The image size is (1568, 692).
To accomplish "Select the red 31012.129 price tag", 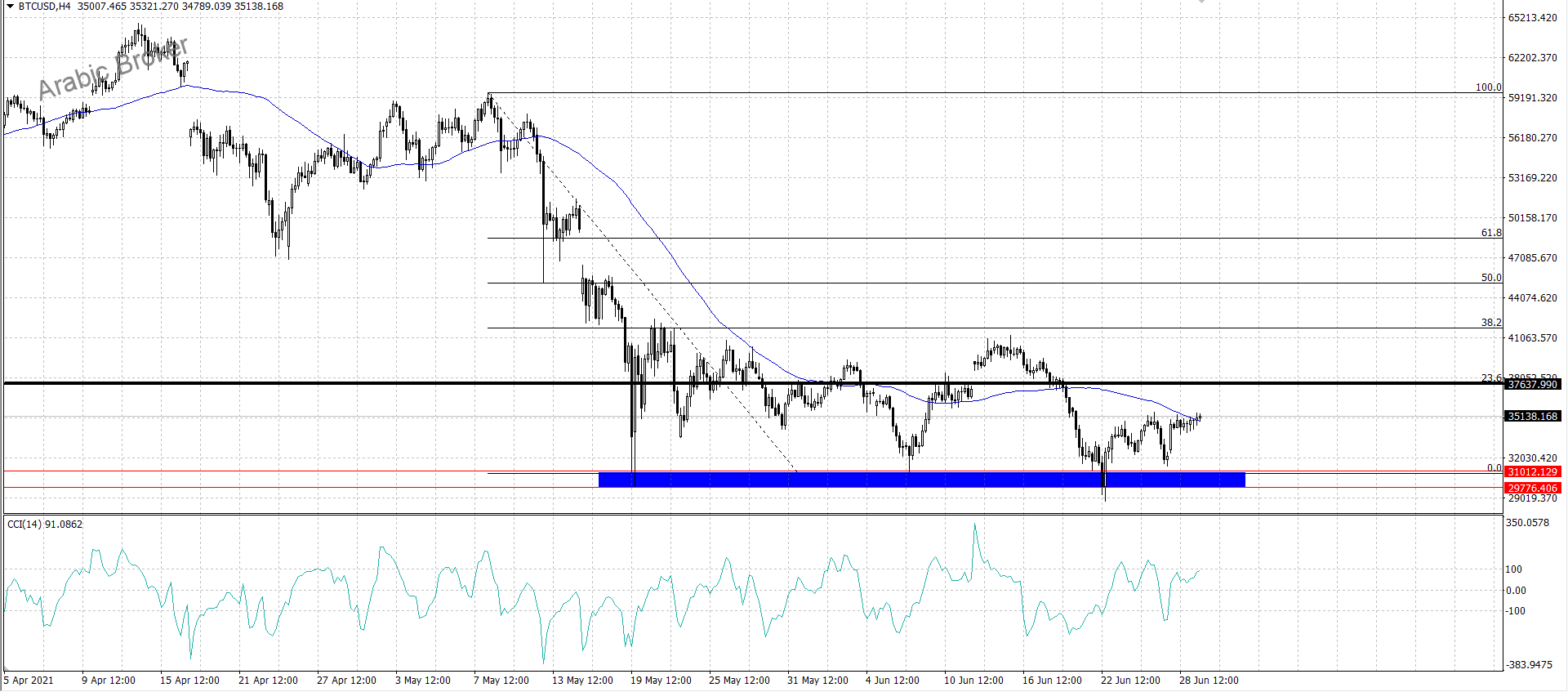I will 1532,471.
